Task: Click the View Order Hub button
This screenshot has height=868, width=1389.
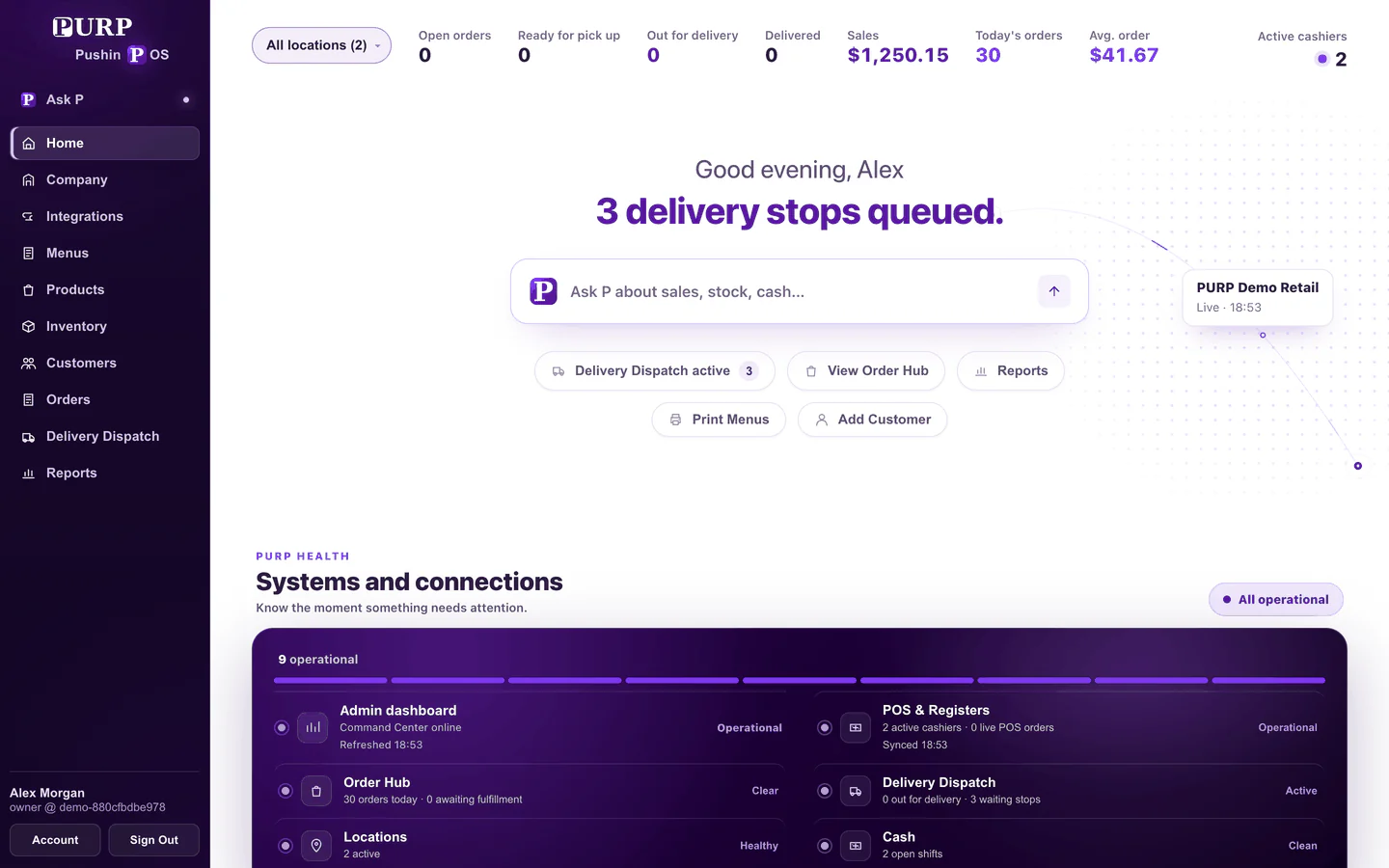Action: tap(866, 371)
